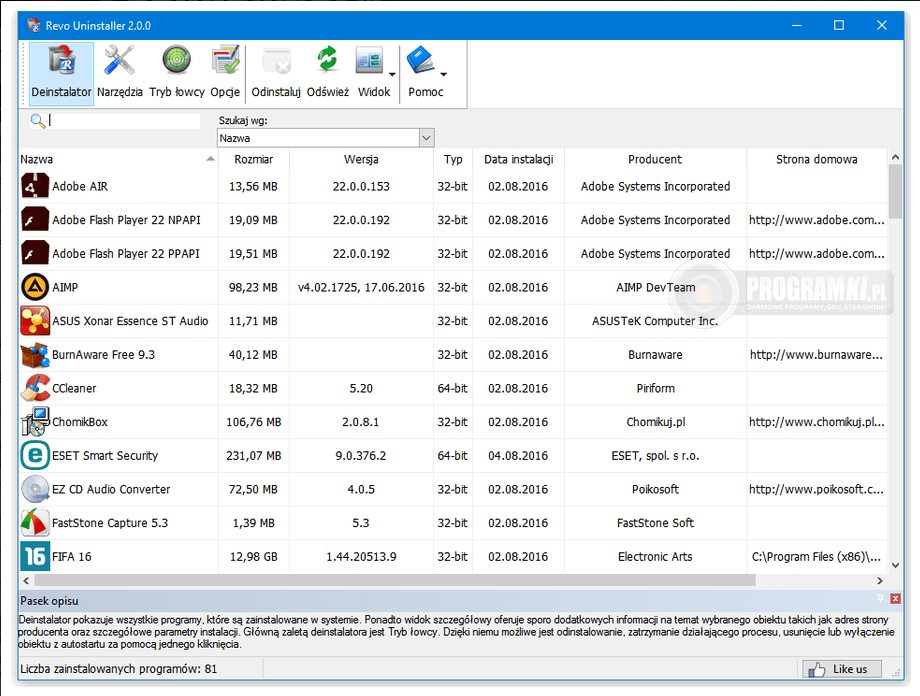Pin the Pasek opisu panel
This screenshot has height=696, width=920.
point(880,599)
